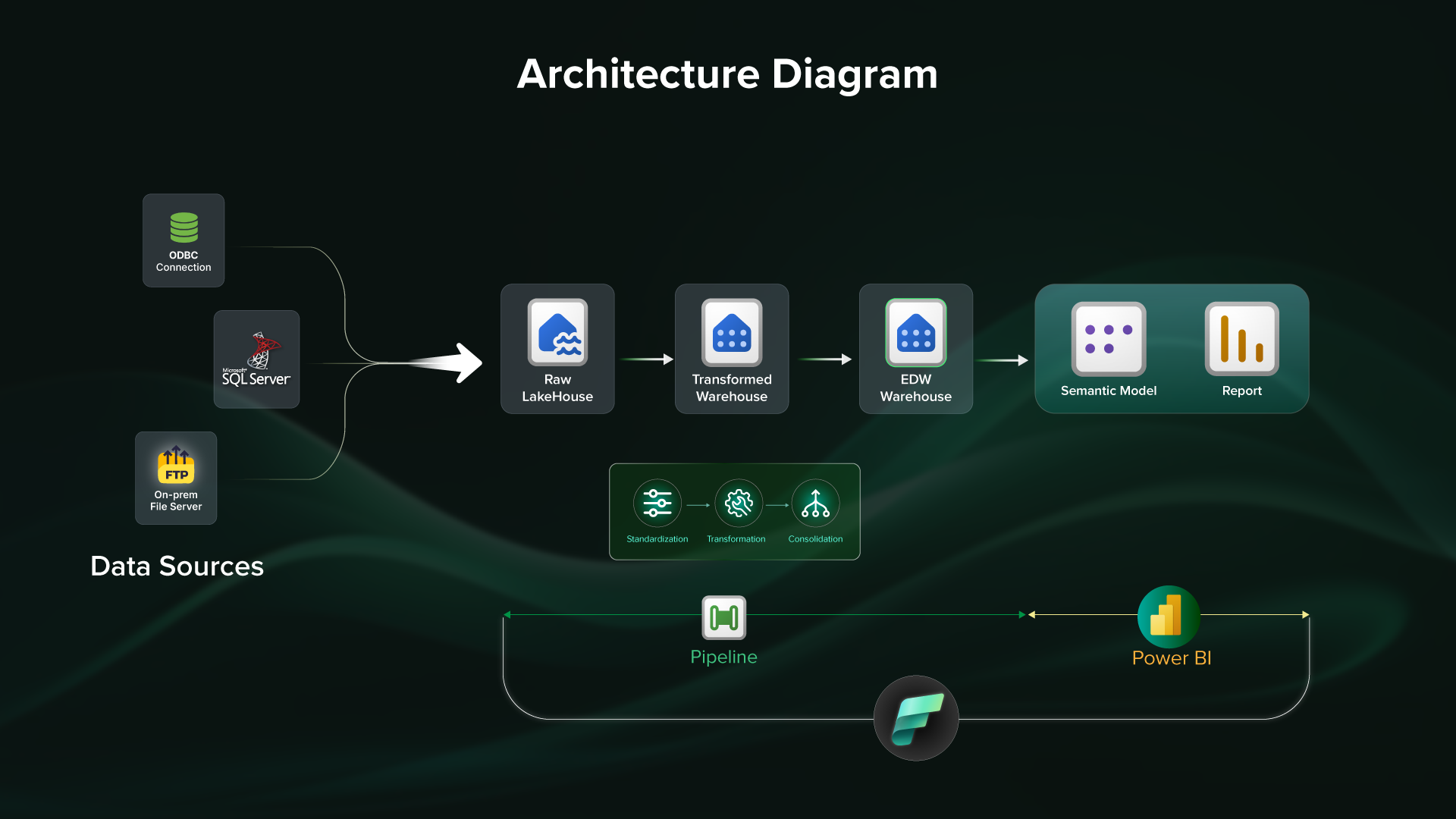The height and width of the screenshot is (819, 1456).
Task: Click the Microsoft Fabric logo circle
Action: [916, 717]
